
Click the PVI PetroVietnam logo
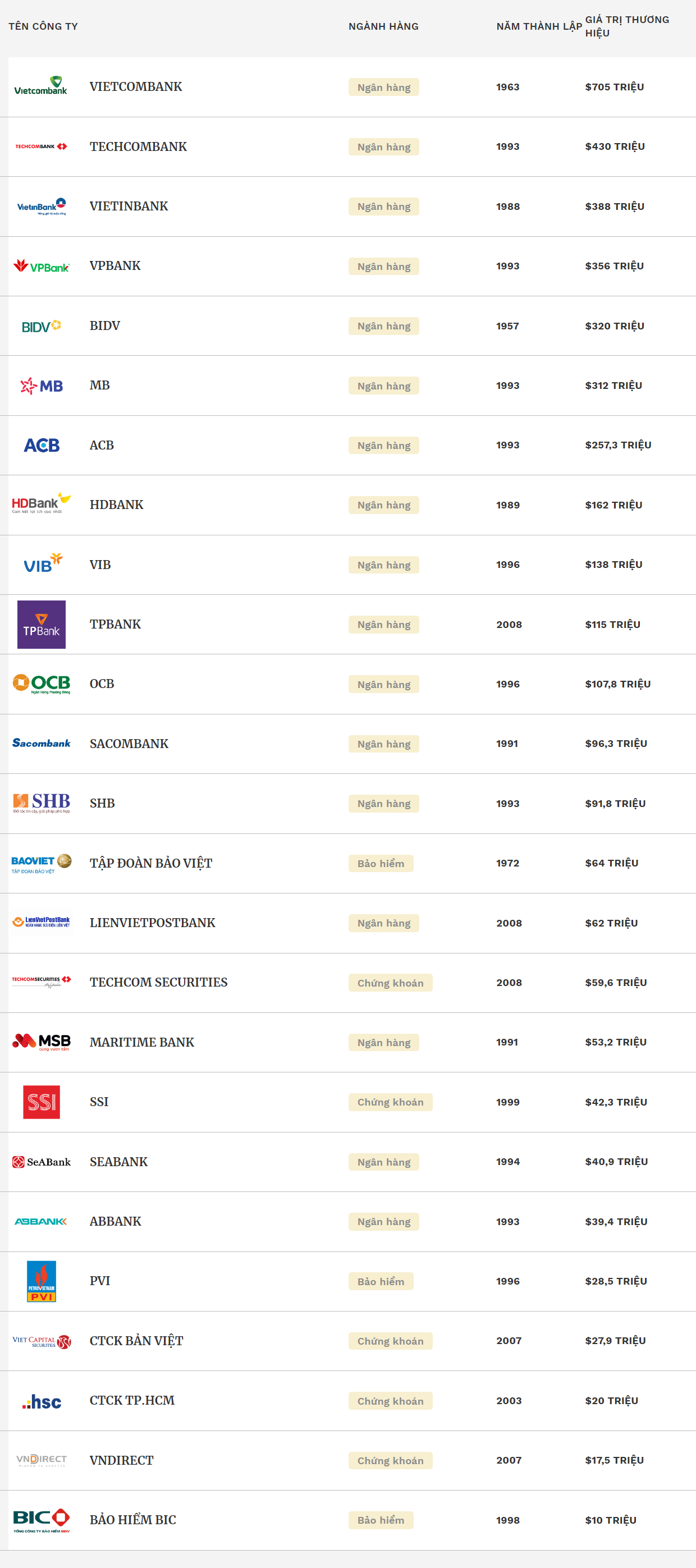tap(41, 1281)
